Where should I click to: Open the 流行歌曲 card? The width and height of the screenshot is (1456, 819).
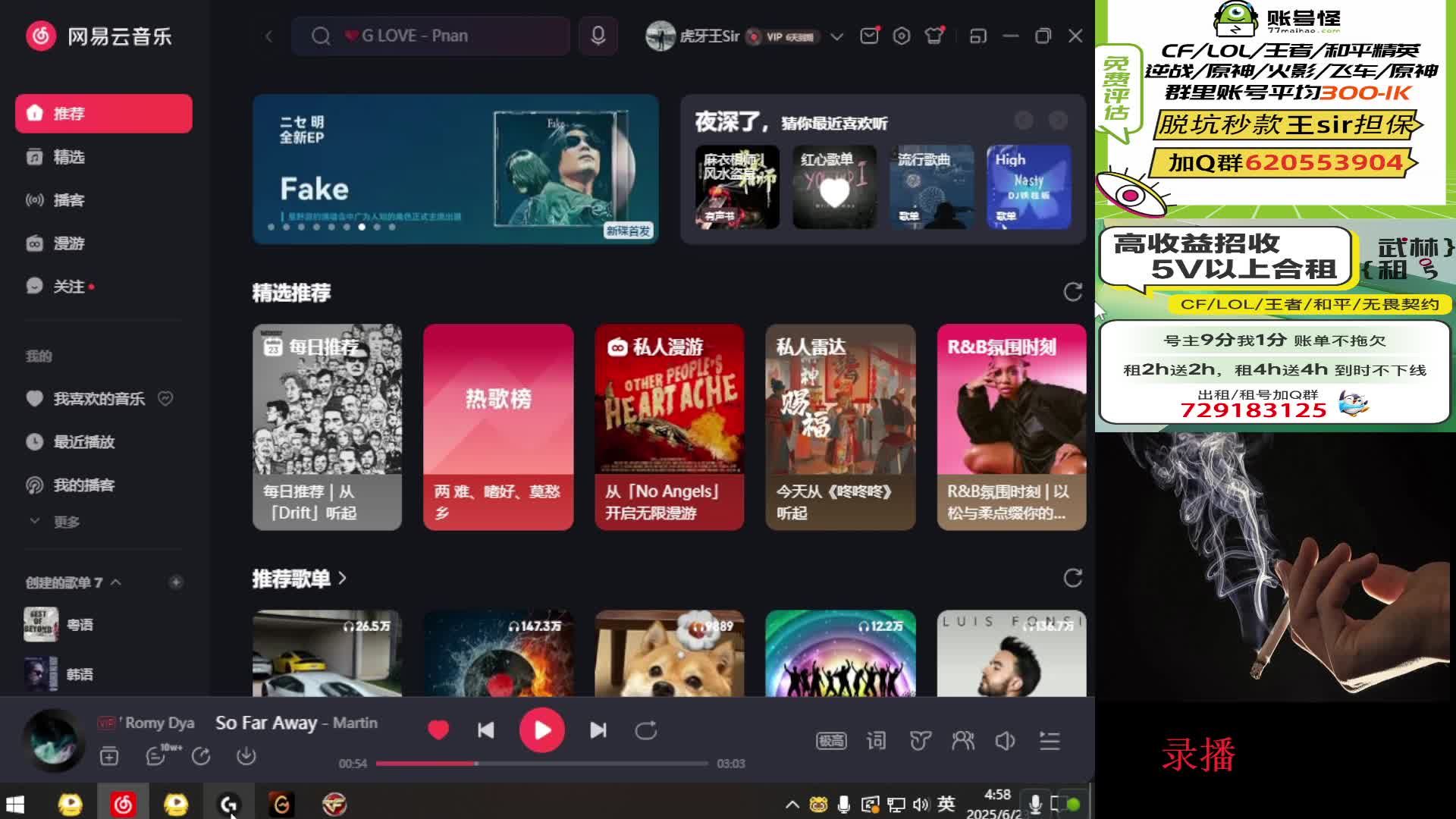coord(931,187)
